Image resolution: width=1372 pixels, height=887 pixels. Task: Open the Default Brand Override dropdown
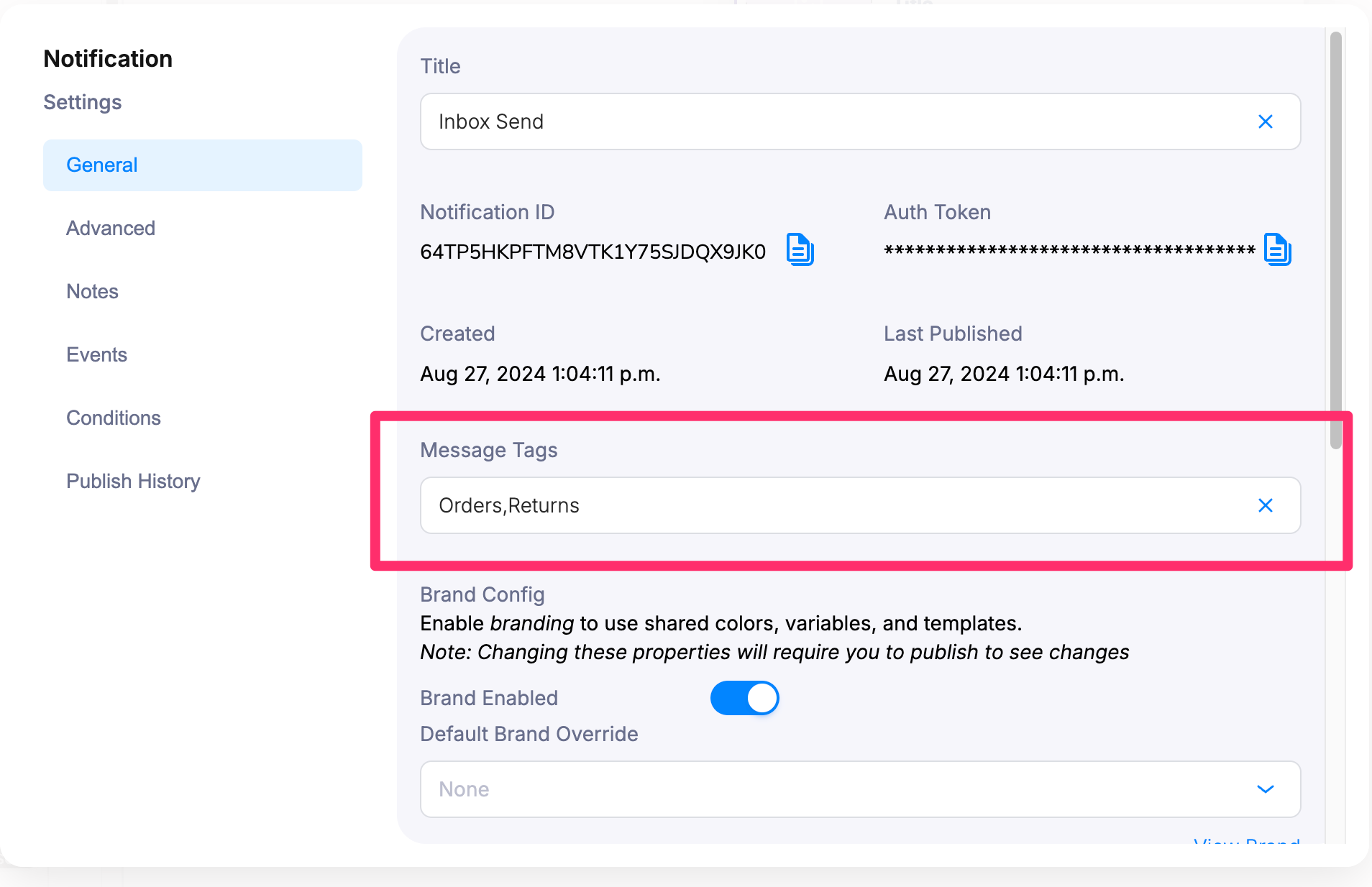1265,789
